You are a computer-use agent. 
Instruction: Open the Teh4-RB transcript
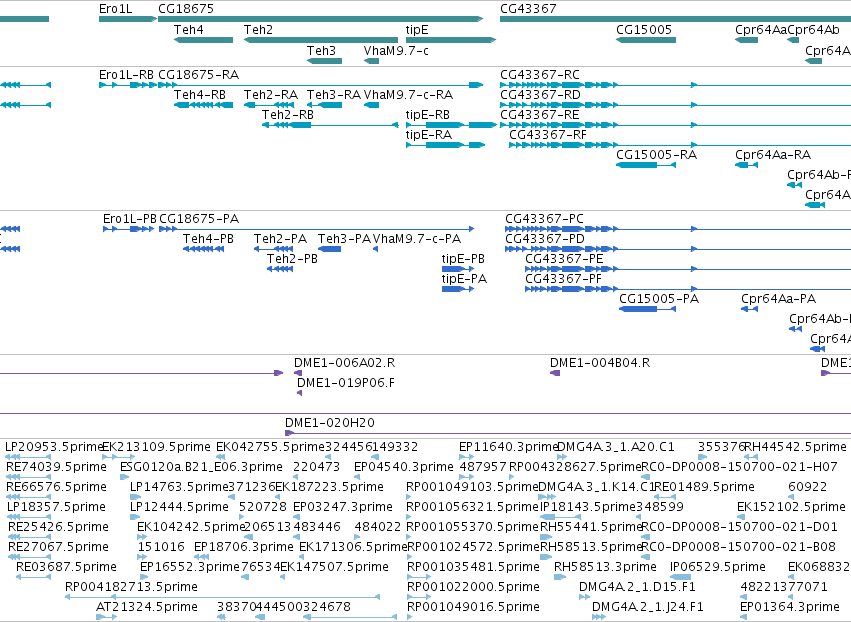point(203,105)
